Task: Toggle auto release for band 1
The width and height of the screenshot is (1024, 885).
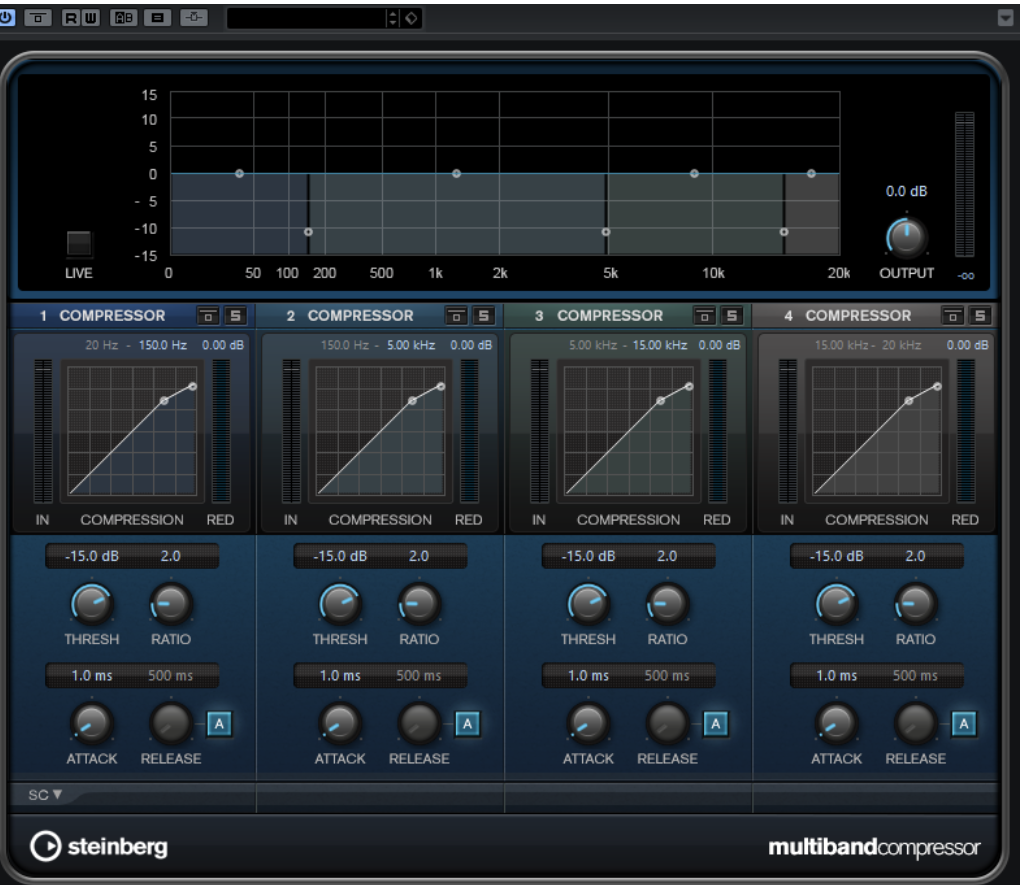Action: tap(220, 724)
